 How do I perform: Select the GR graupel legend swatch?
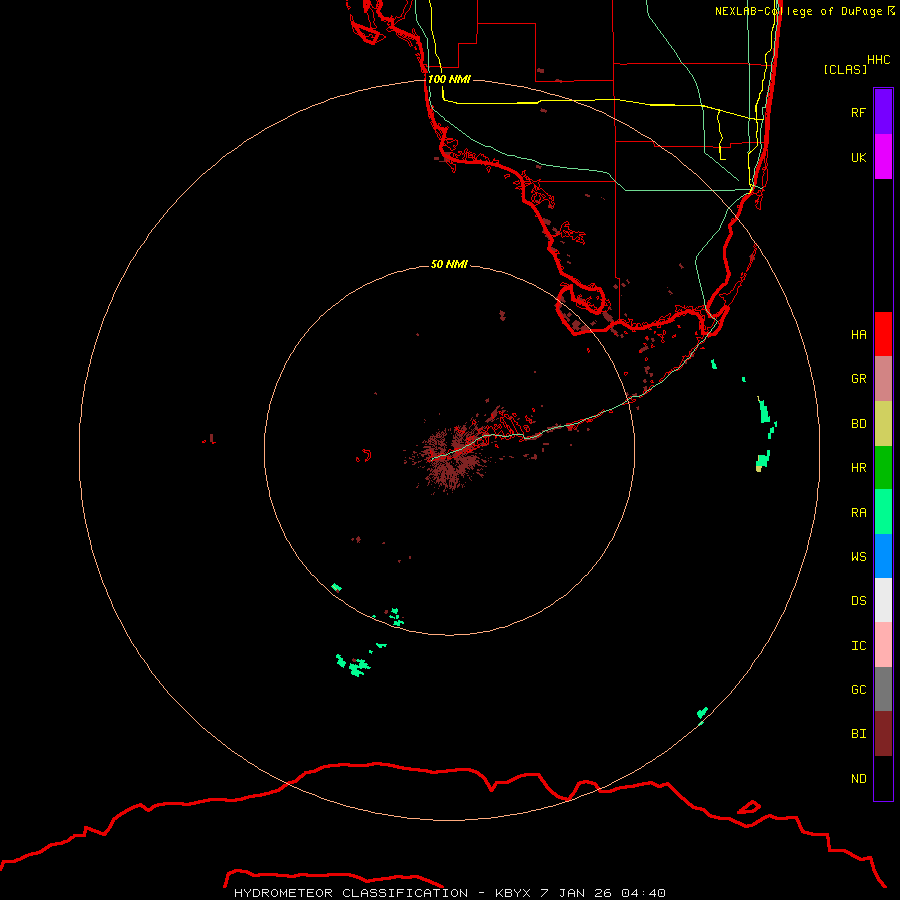883,379
